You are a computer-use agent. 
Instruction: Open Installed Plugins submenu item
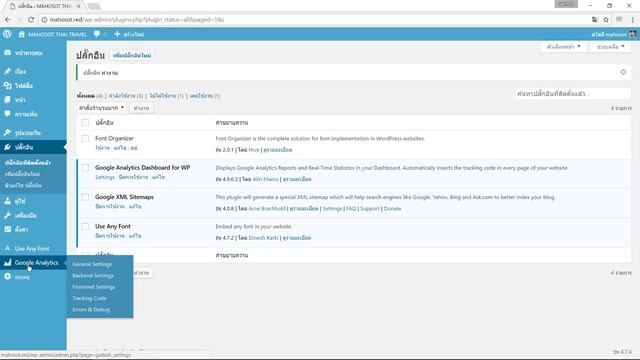click(28, 162)
